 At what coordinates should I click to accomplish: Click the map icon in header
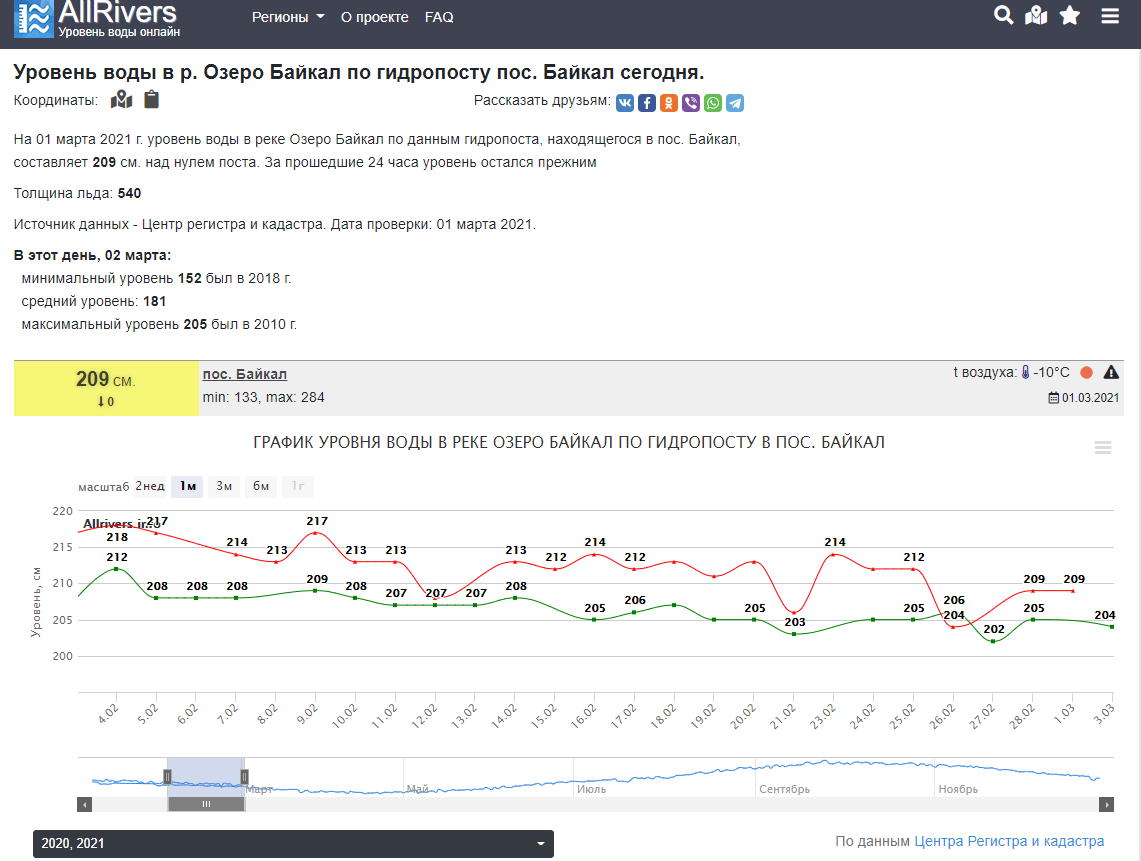pos(1036,16)
